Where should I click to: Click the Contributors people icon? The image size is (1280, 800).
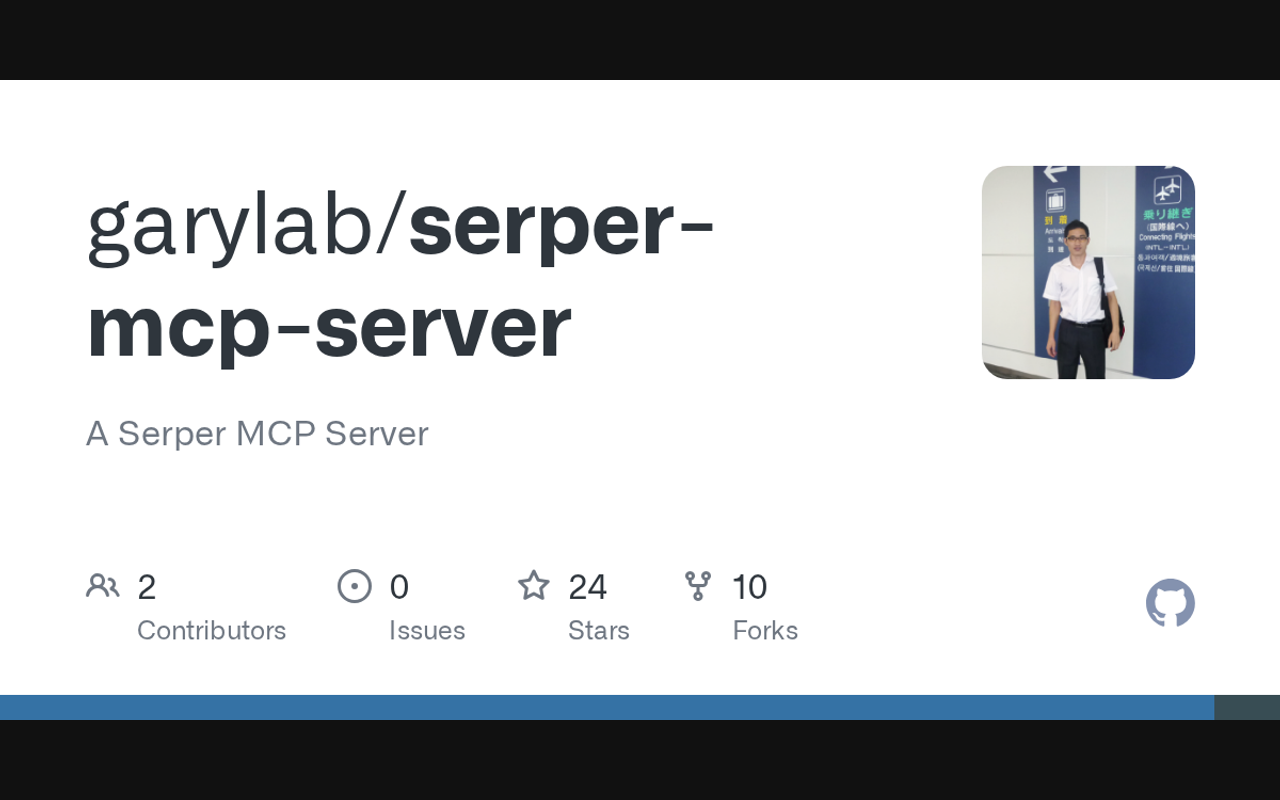(x=102, y=586)
